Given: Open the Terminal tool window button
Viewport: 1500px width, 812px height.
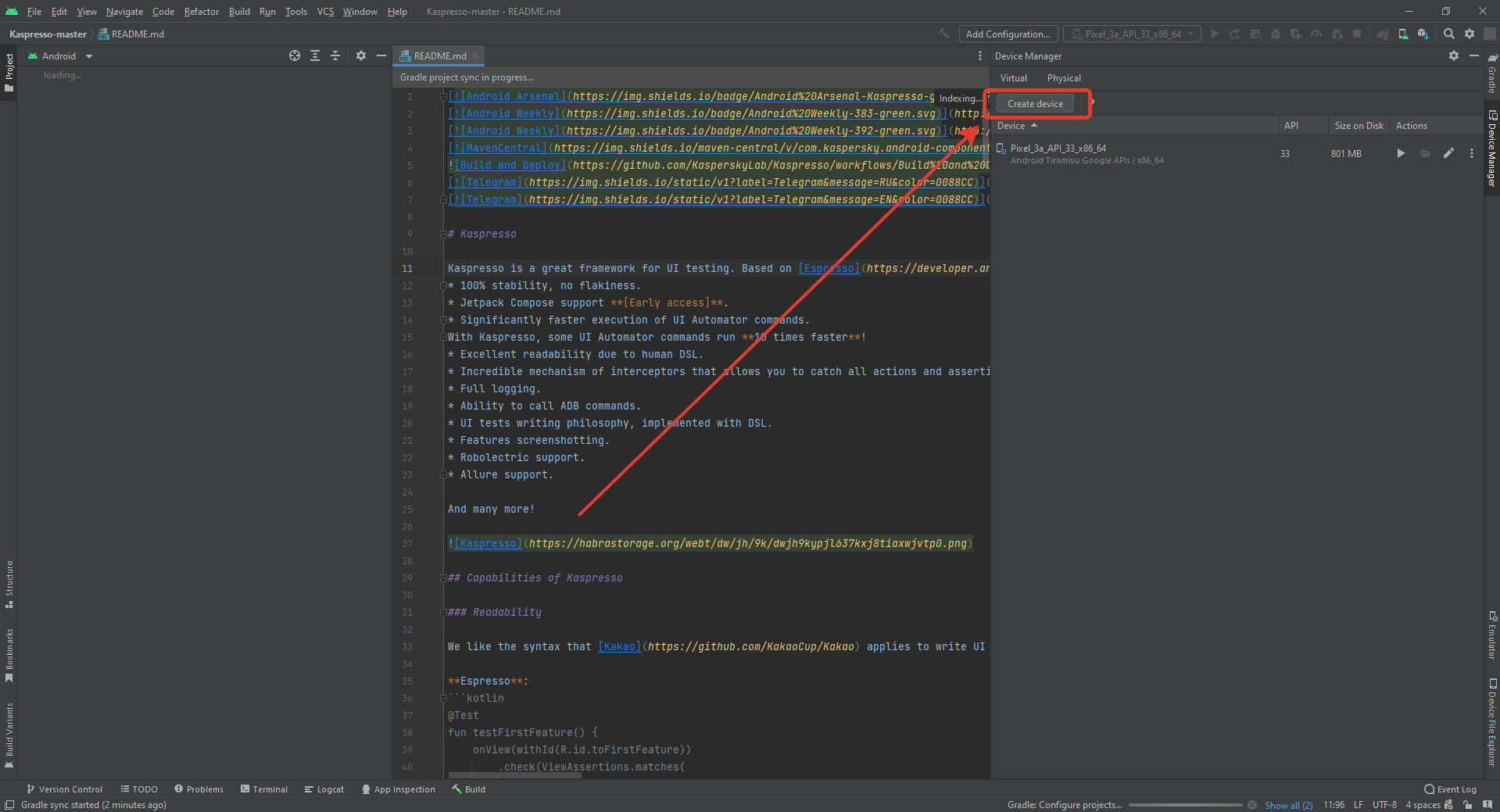Looking at the screenshot, I should click(x=264, y=789).
